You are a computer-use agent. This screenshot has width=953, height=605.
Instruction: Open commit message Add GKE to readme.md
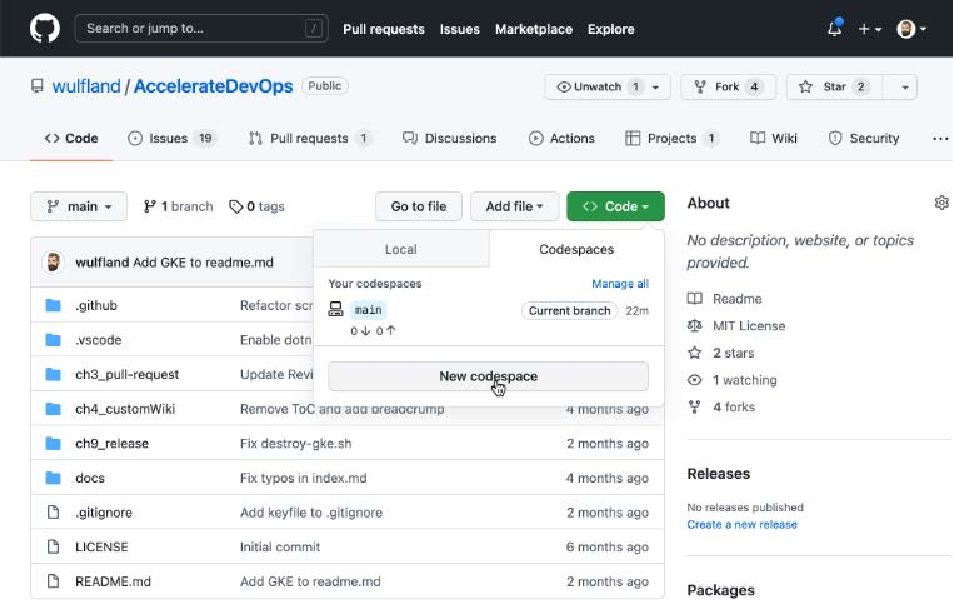click(203, 263)
